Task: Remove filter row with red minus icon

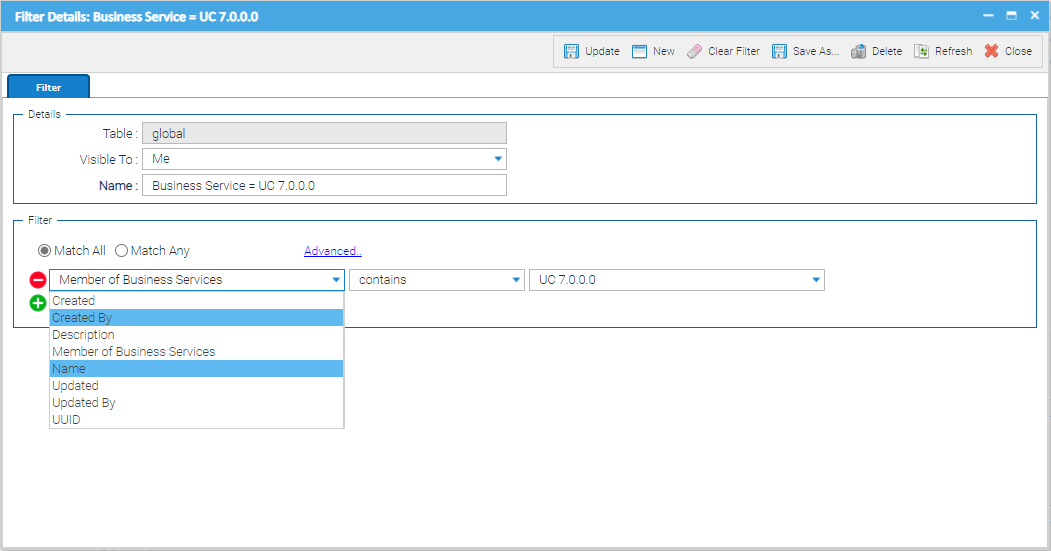Action: tap(38, 280)
